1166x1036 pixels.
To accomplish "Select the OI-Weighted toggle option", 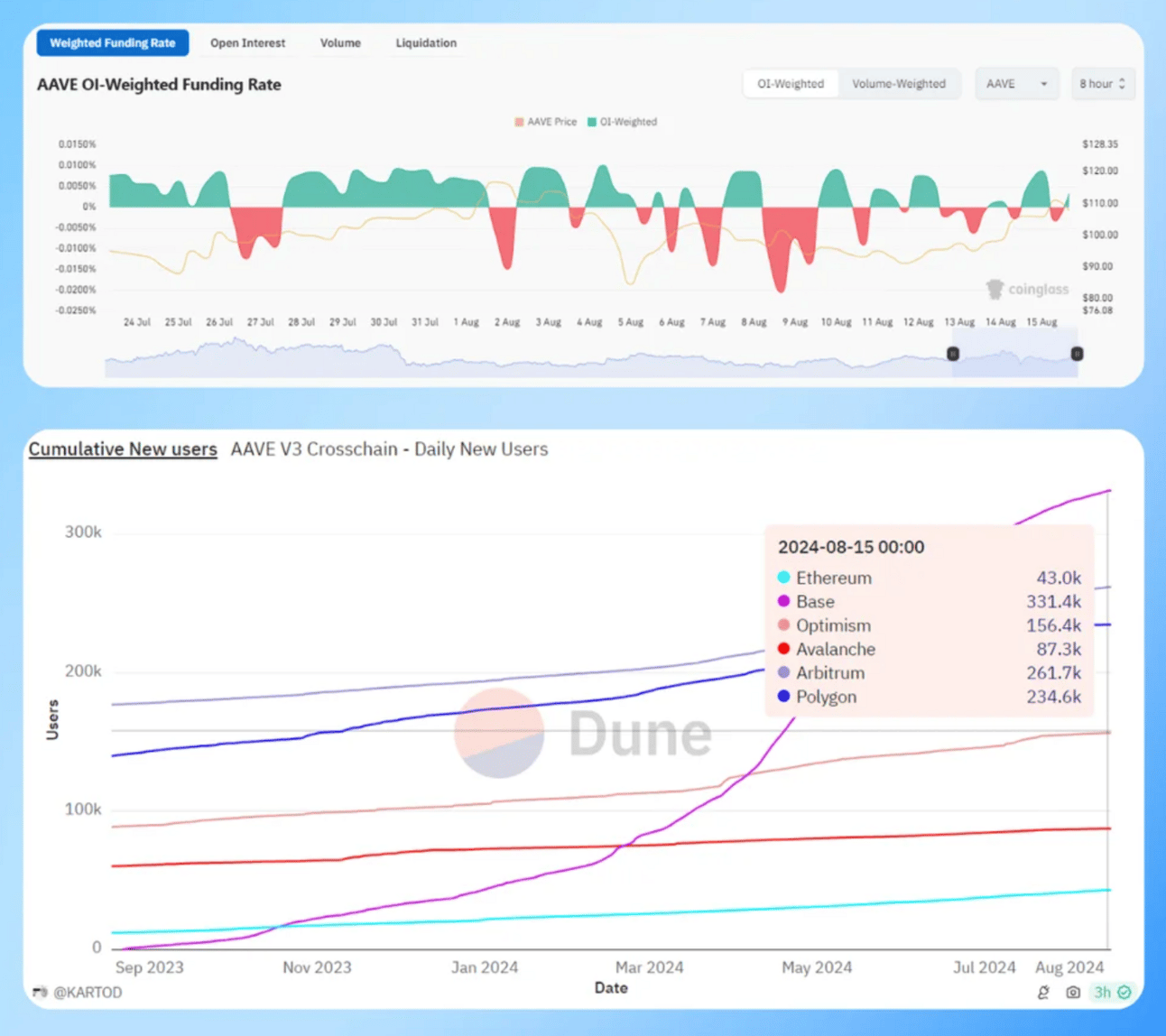I will point(791,84).
